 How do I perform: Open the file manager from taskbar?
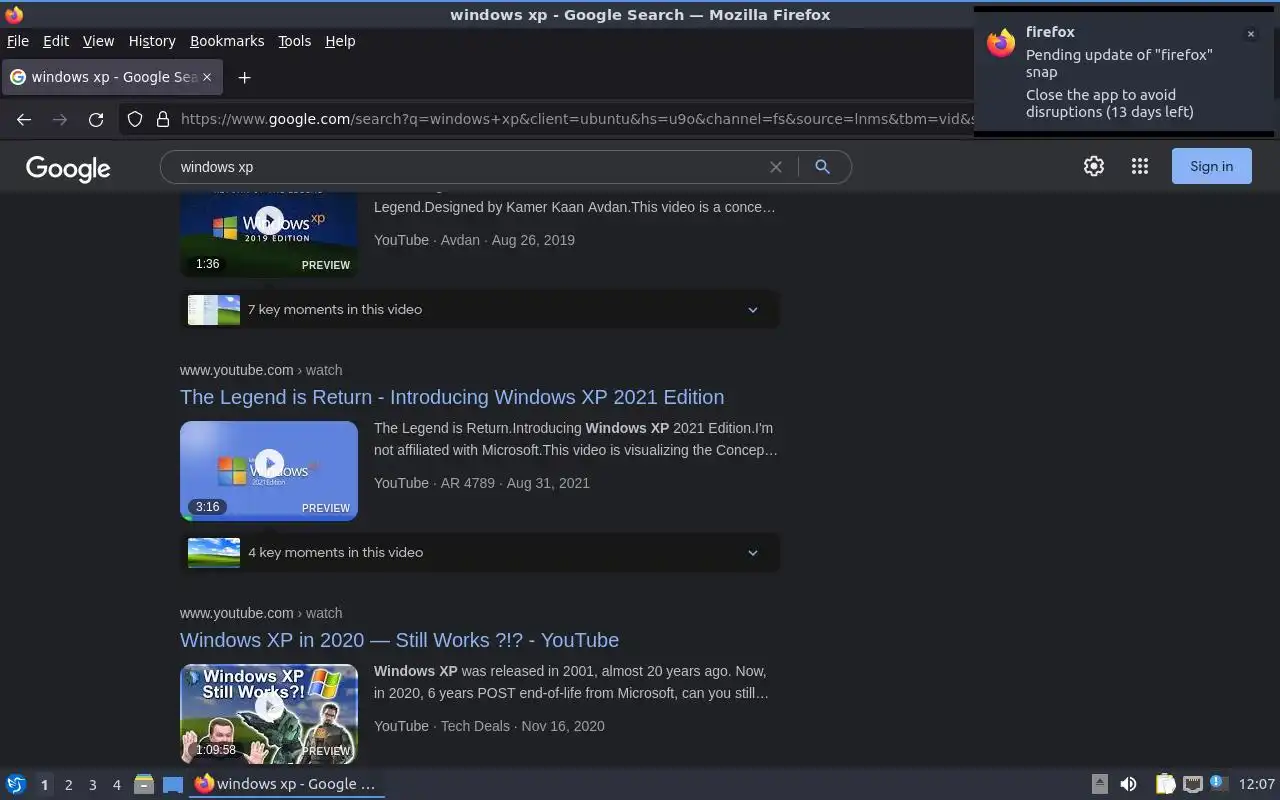tap(143, 784)
